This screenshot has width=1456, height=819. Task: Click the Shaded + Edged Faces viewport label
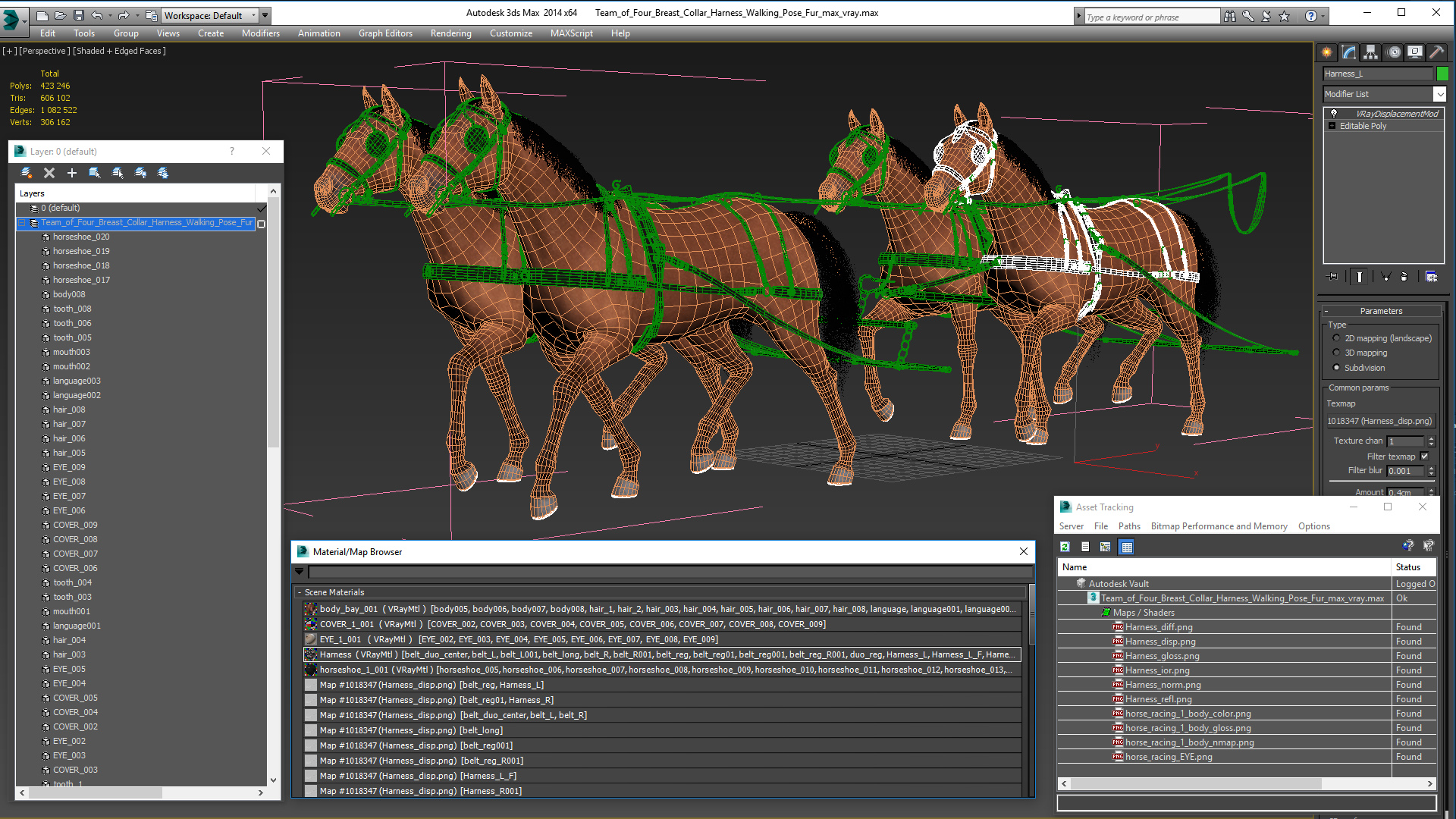point(119,51)
